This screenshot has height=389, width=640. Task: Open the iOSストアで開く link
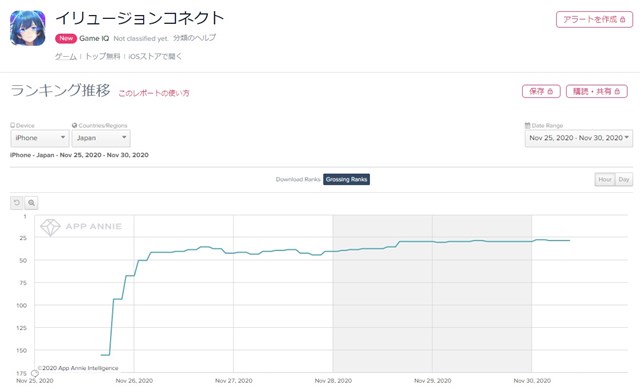point(155,56)
